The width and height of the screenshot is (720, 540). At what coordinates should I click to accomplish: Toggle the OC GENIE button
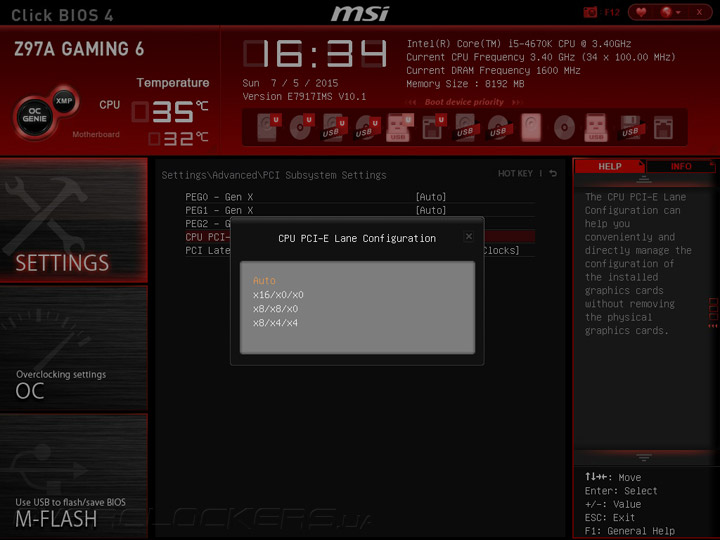pyautogui.click(x=34, y=115)
